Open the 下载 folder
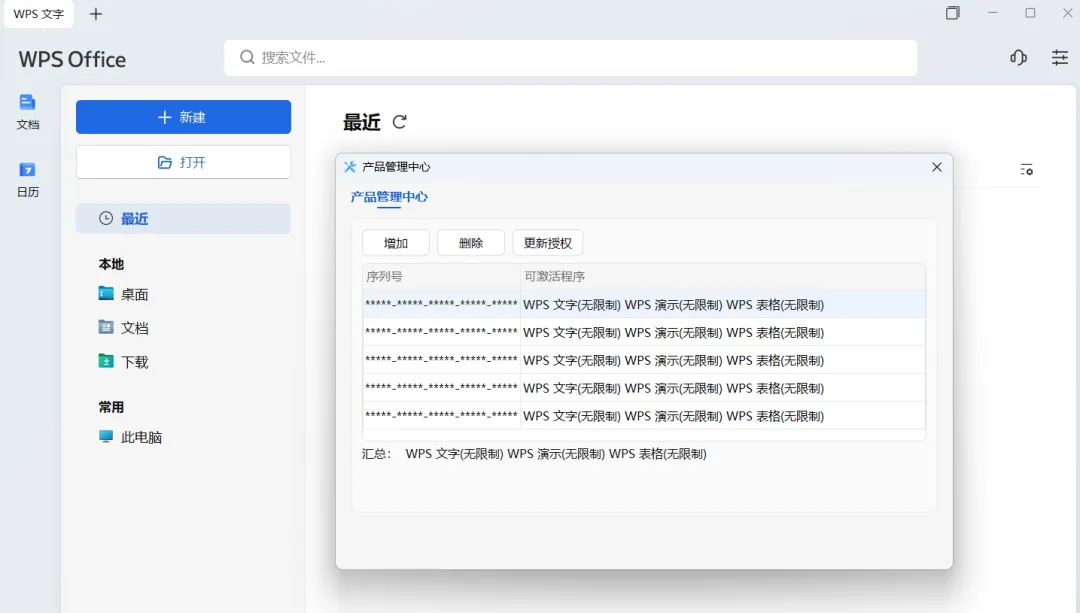The width and height of the screenshot is (1080, 613). click(x=123, y=362)
